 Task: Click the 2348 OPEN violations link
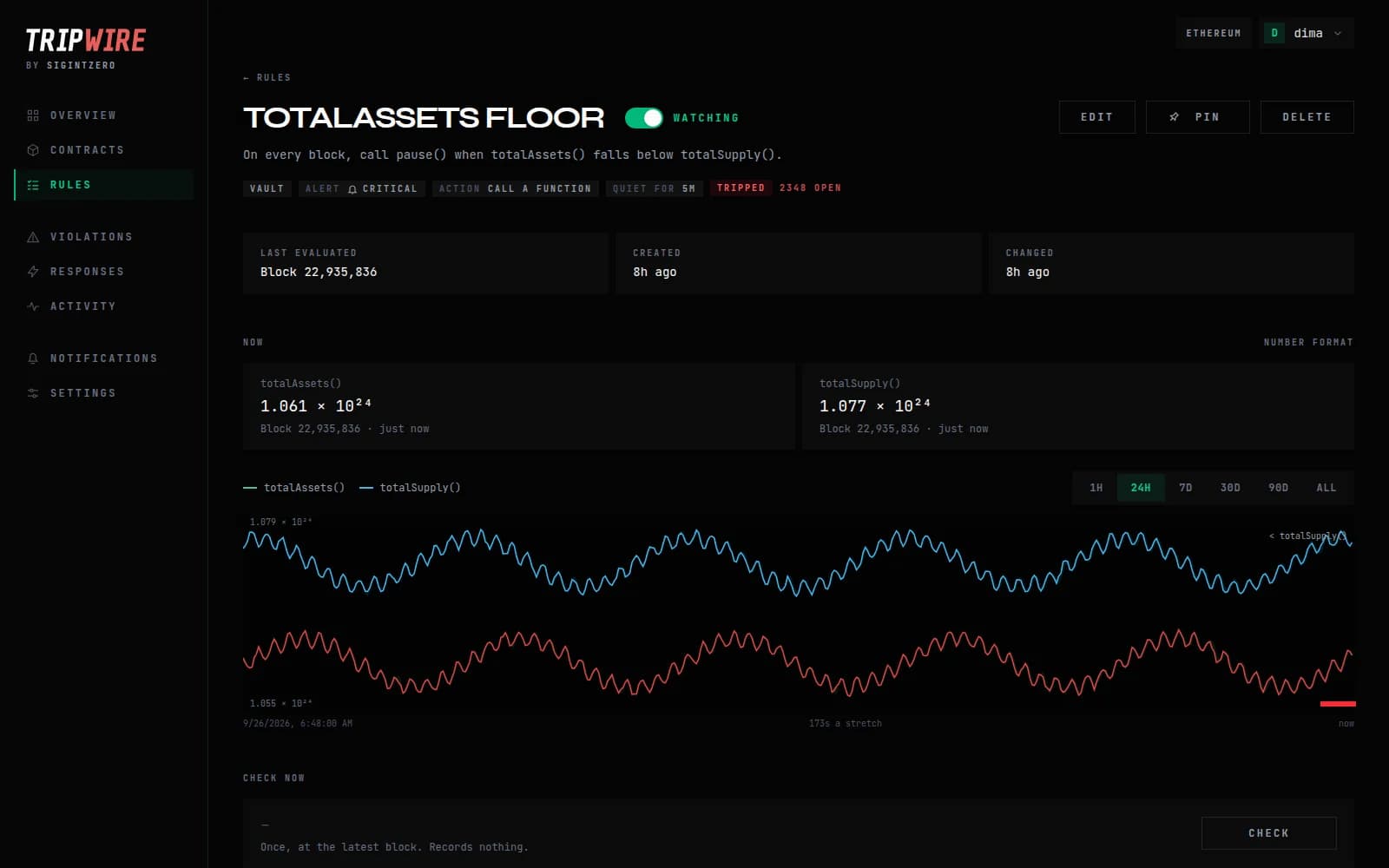(810, 188)
